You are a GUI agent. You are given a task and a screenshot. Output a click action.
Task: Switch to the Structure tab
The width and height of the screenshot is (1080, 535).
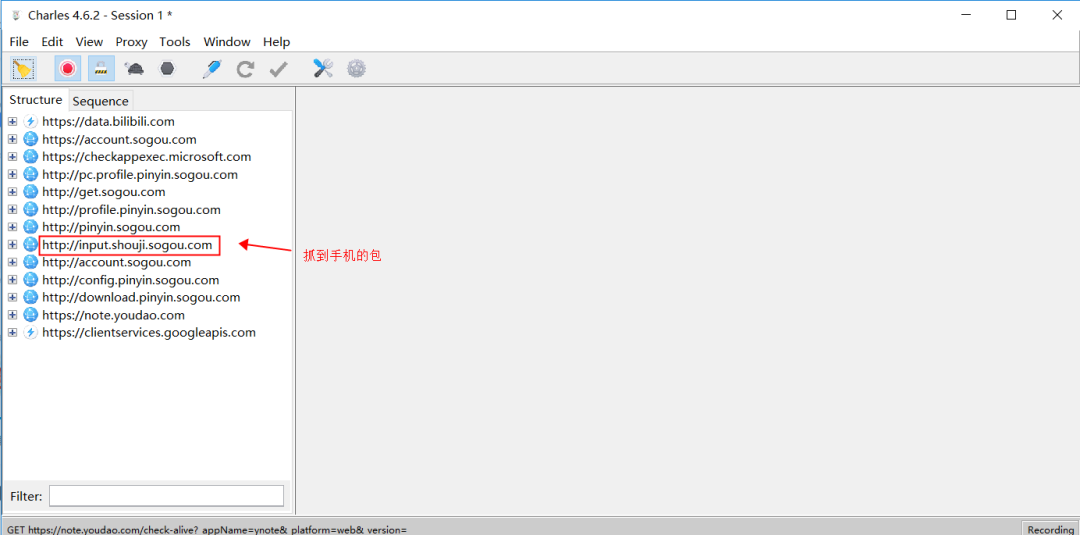point(36,100)
